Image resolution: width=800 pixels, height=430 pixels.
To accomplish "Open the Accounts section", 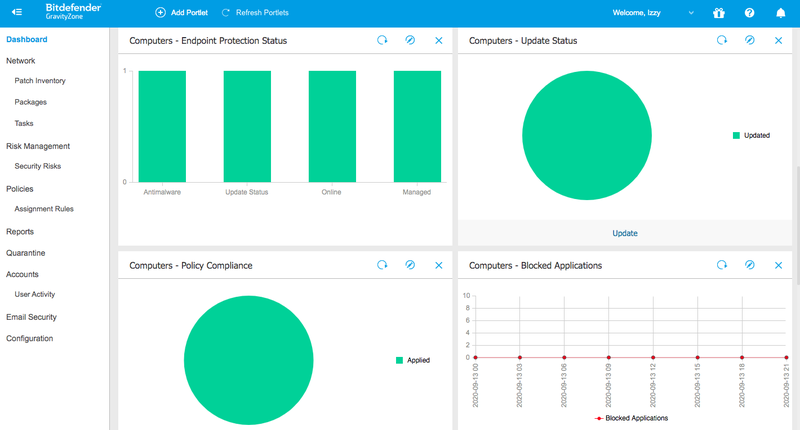I will tap(22, 274).
